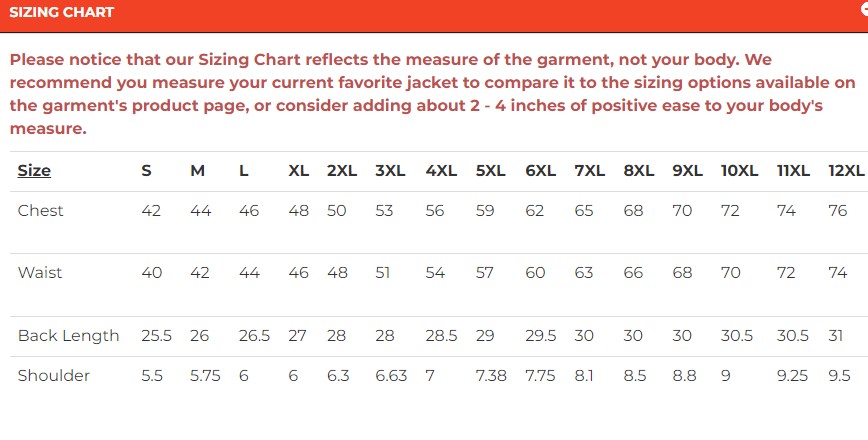Select the Chest row label

click(40, 210)
